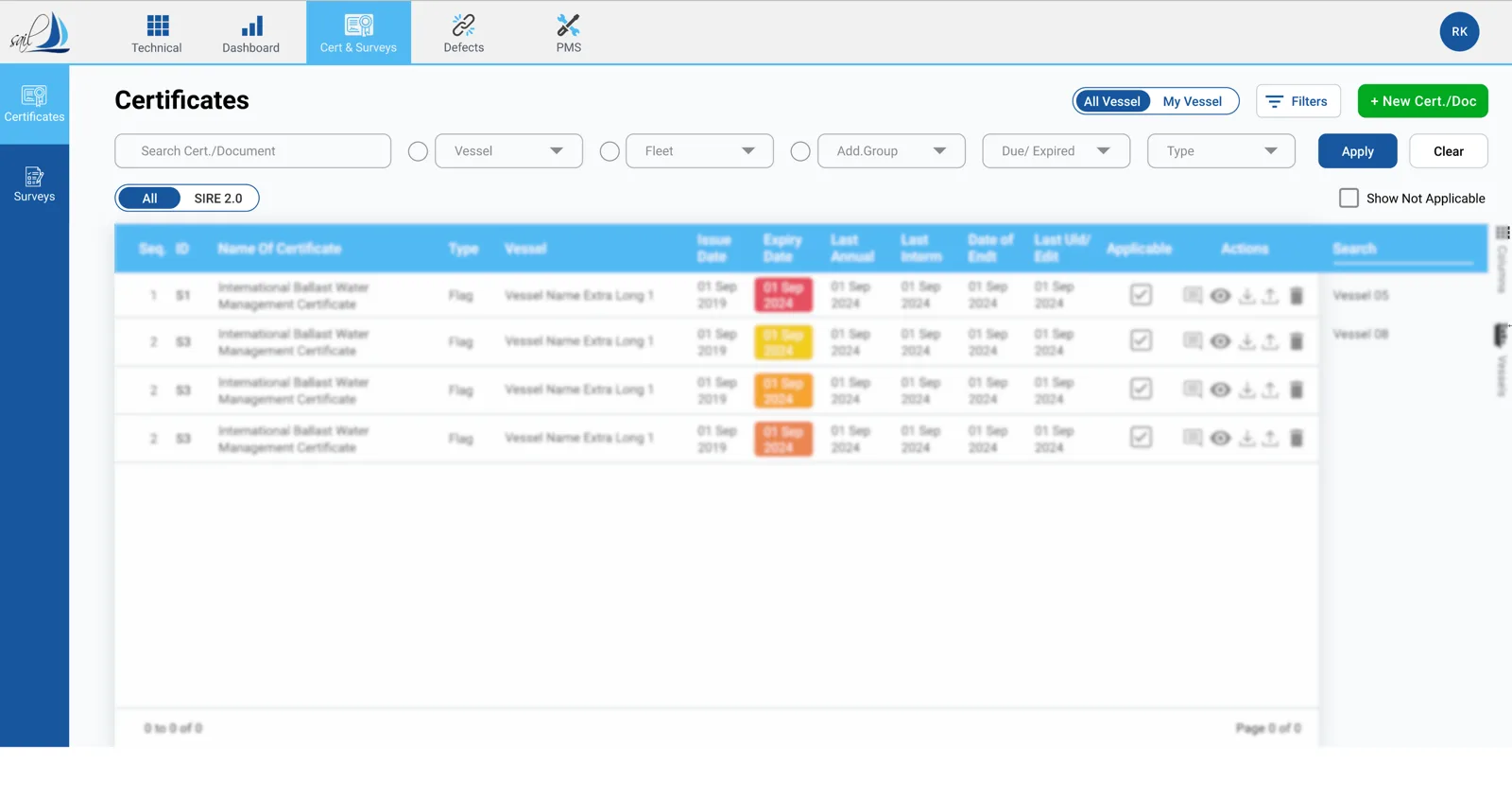This screenshot has height=798, width=1512.
Task: Select Vessel 05 in the side panel
Action: pos(1361,296)
